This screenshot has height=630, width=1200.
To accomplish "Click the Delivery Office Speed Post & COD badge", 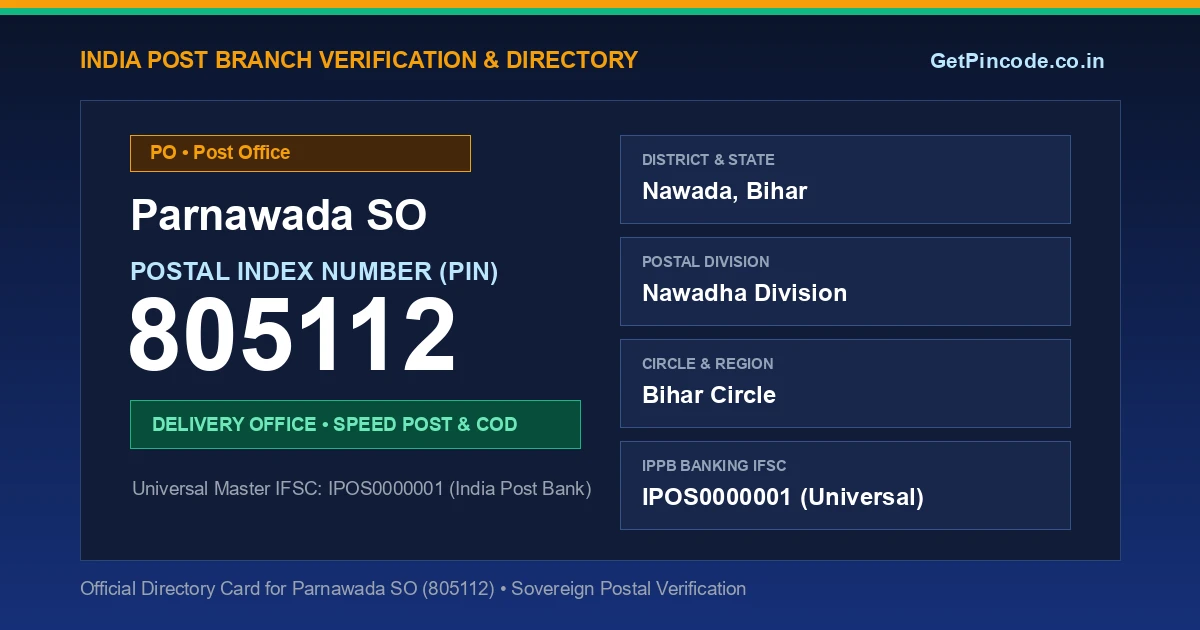I will [x=355, y=424].
